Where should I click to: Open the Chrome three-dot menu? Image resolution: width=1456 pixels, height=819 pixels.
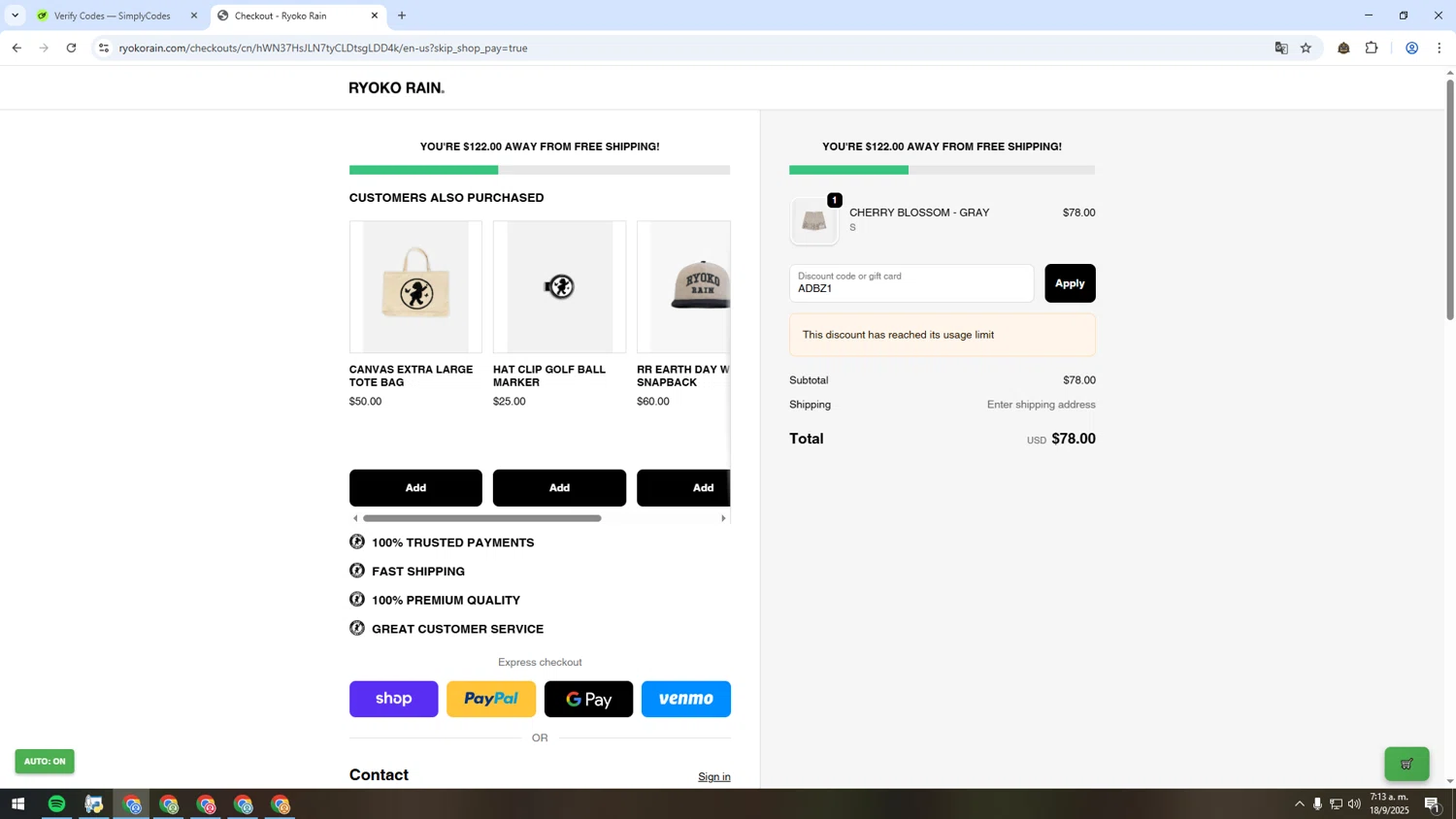(x=1439, y=48)
